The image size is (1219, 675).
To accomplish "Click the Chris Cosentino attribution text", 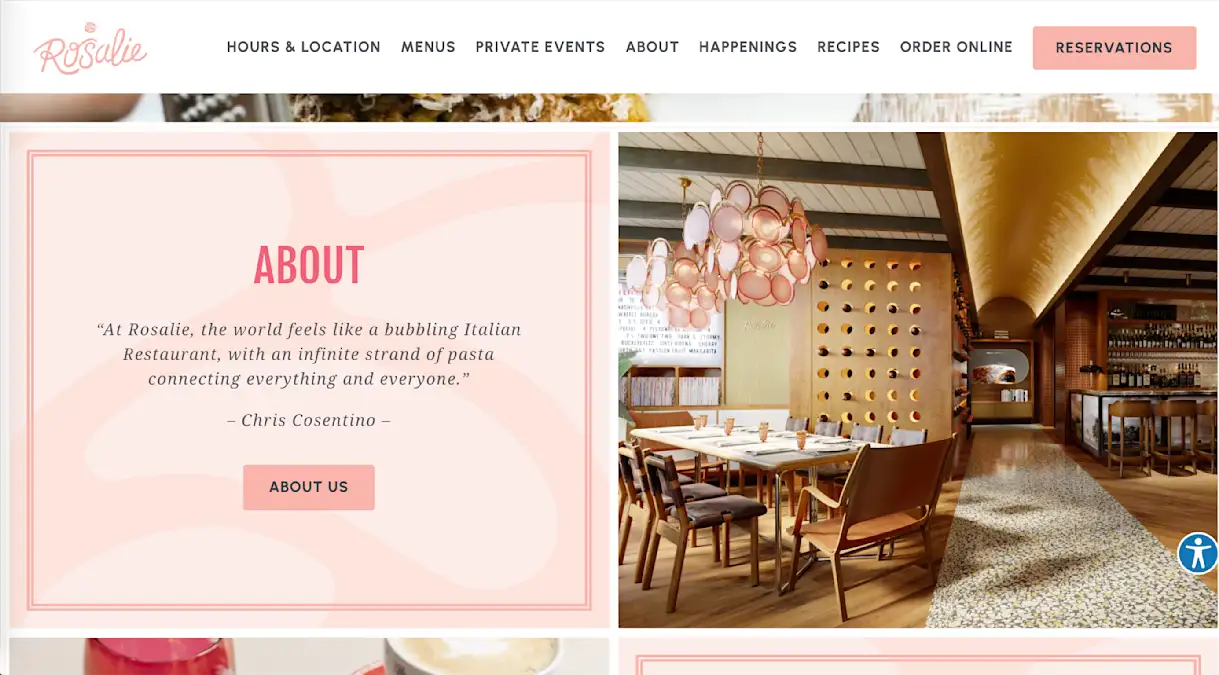I will pos(309,420).
